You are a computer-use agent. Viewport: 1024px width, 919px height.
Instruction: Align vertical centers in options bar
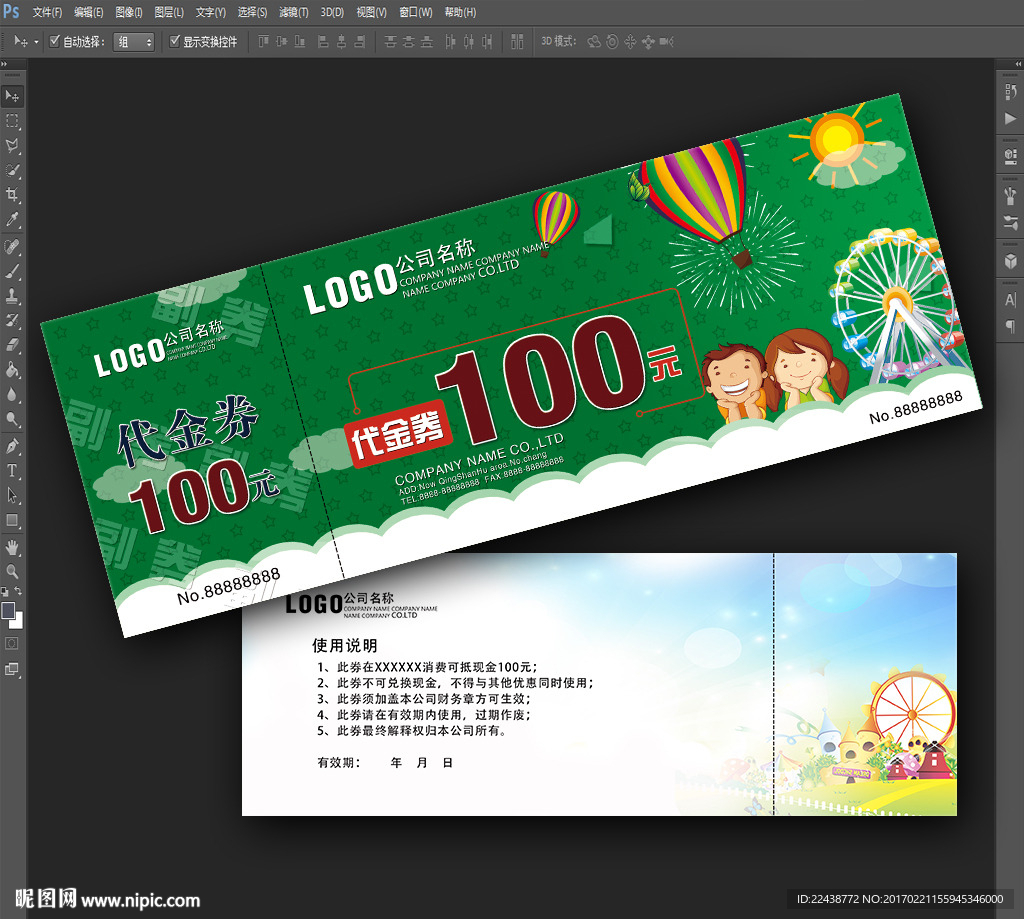pyautogui.click(x=281, y=42)
